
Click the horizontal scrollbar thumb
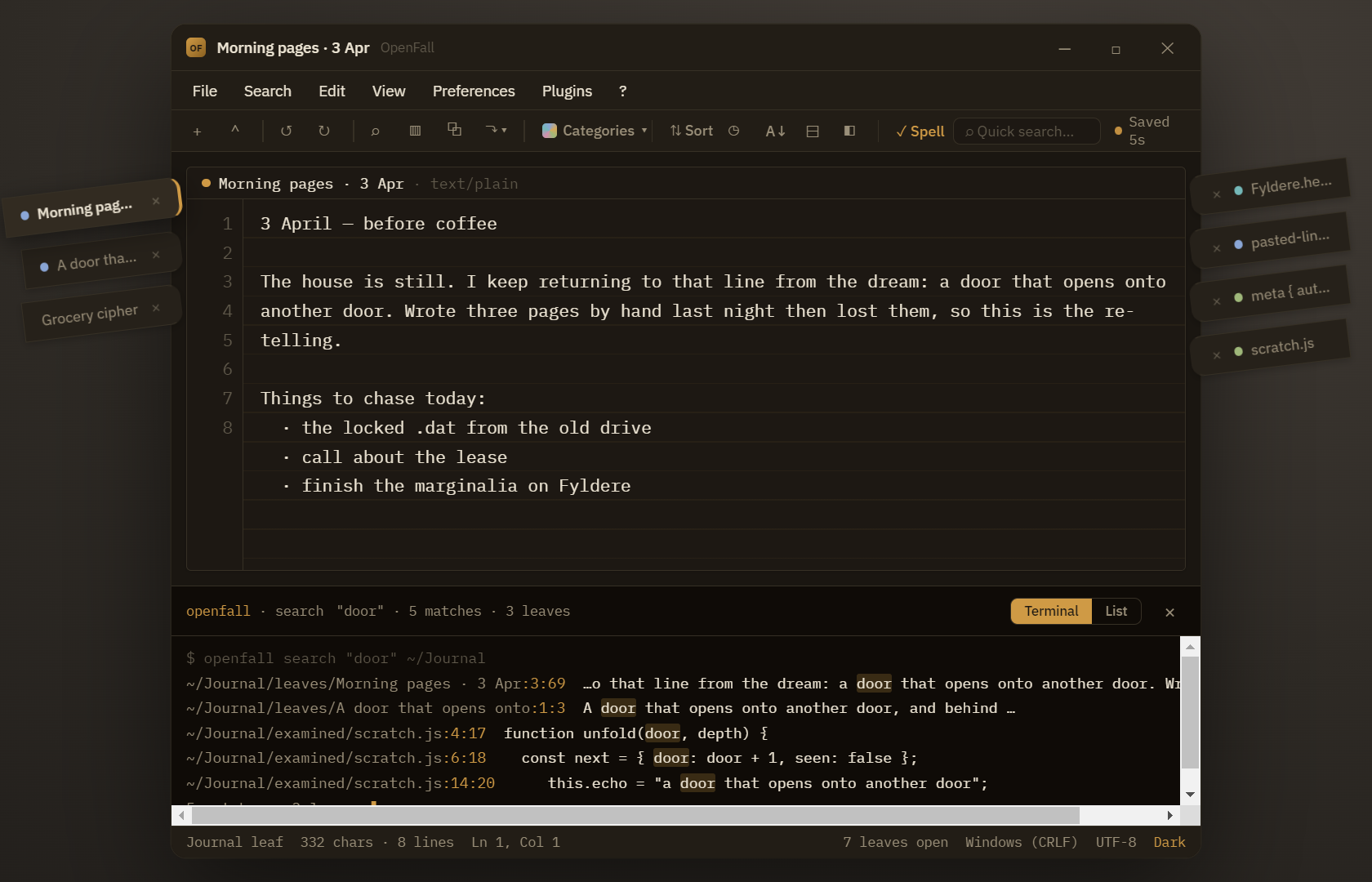(x=635, y=815)
